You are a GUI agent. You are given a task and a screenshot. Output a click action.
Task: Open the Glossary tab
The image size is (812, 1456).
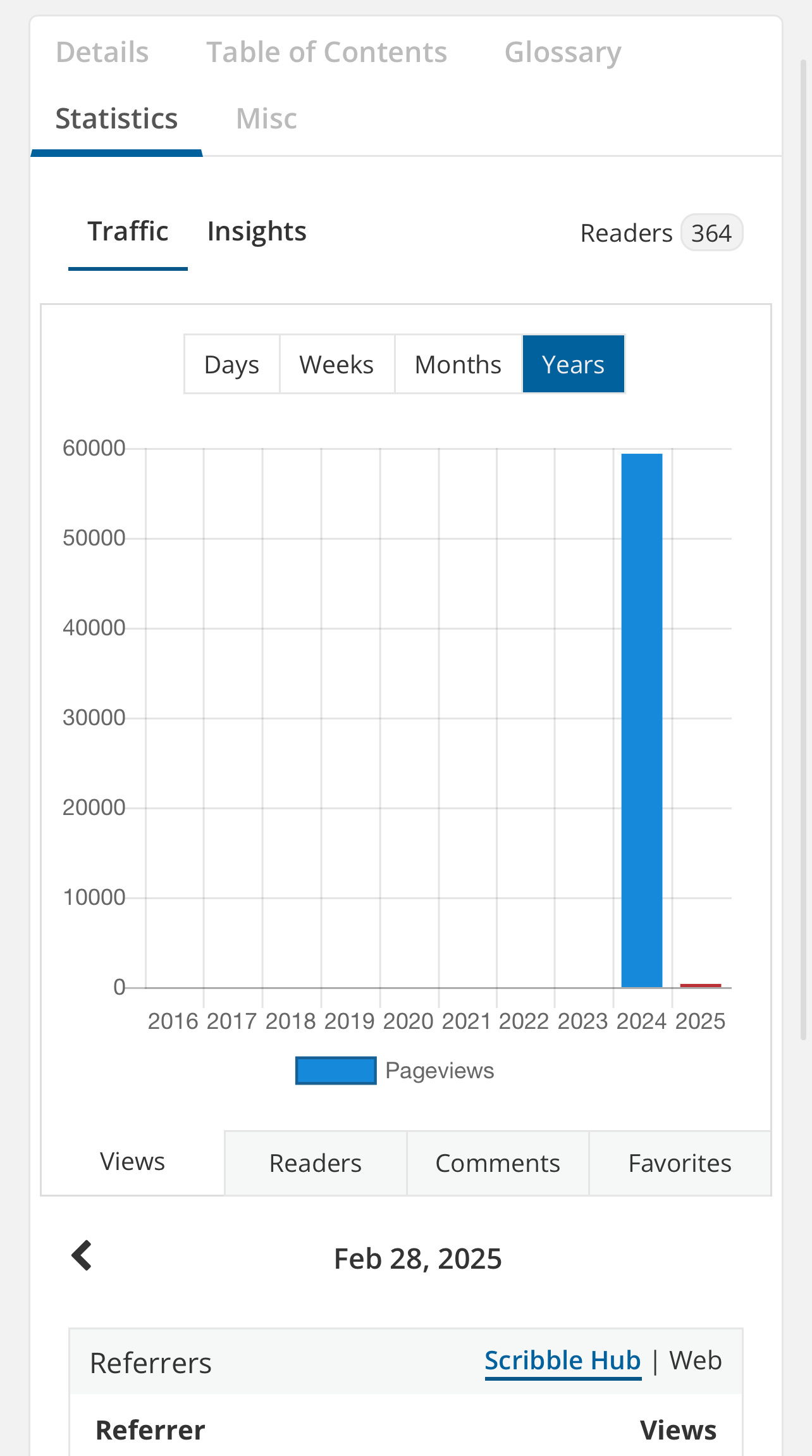pos(562,53)
